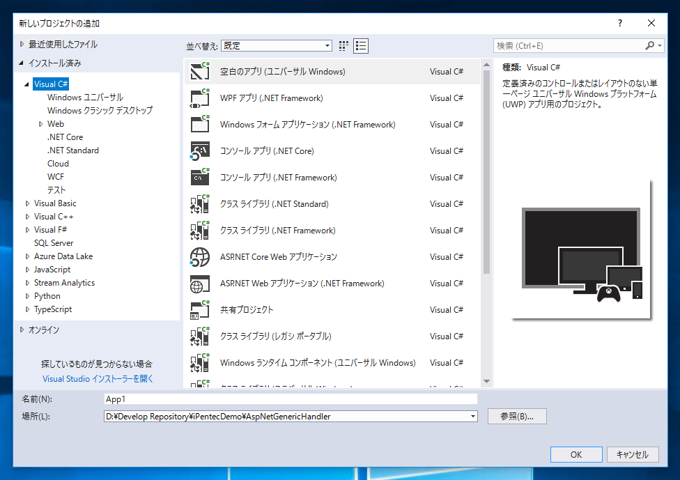Choose ASP.NET Core Web application icon
The image size is (680, 480).
tap(200, 257)
